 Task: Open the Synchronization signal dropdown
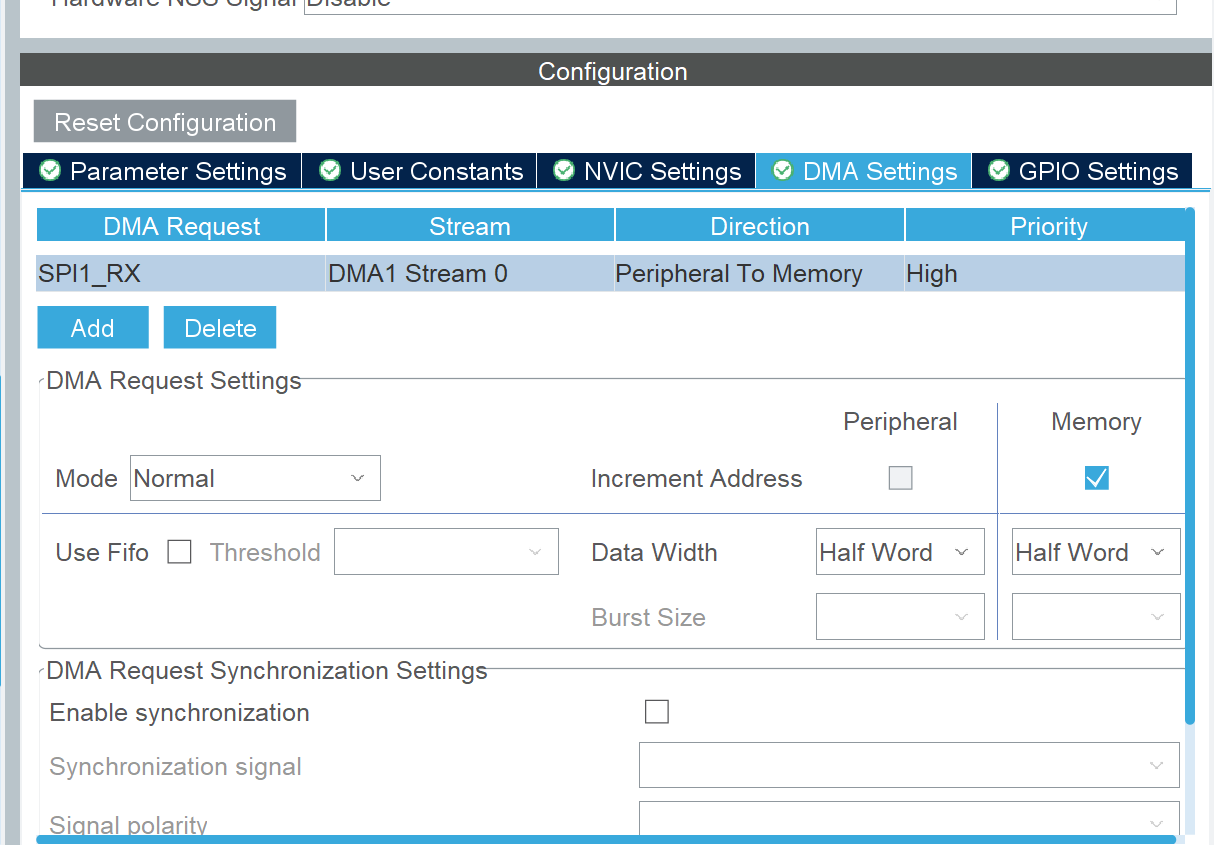[x=908, y=766]
